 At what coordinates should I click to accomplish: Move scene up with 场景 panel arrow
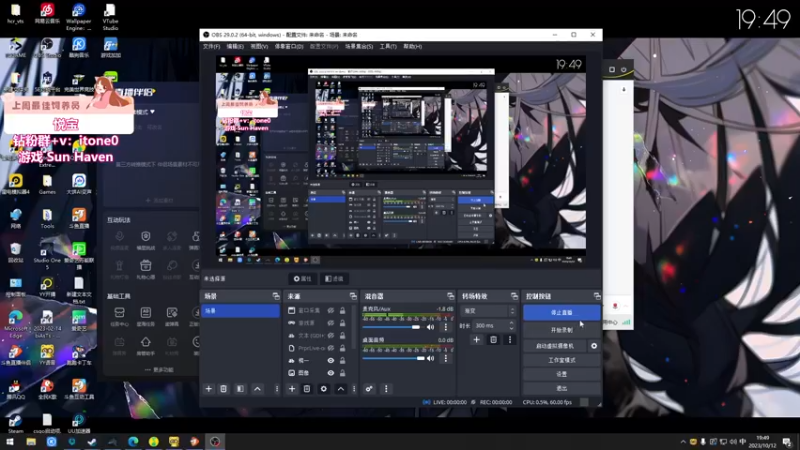coord(257,389)
